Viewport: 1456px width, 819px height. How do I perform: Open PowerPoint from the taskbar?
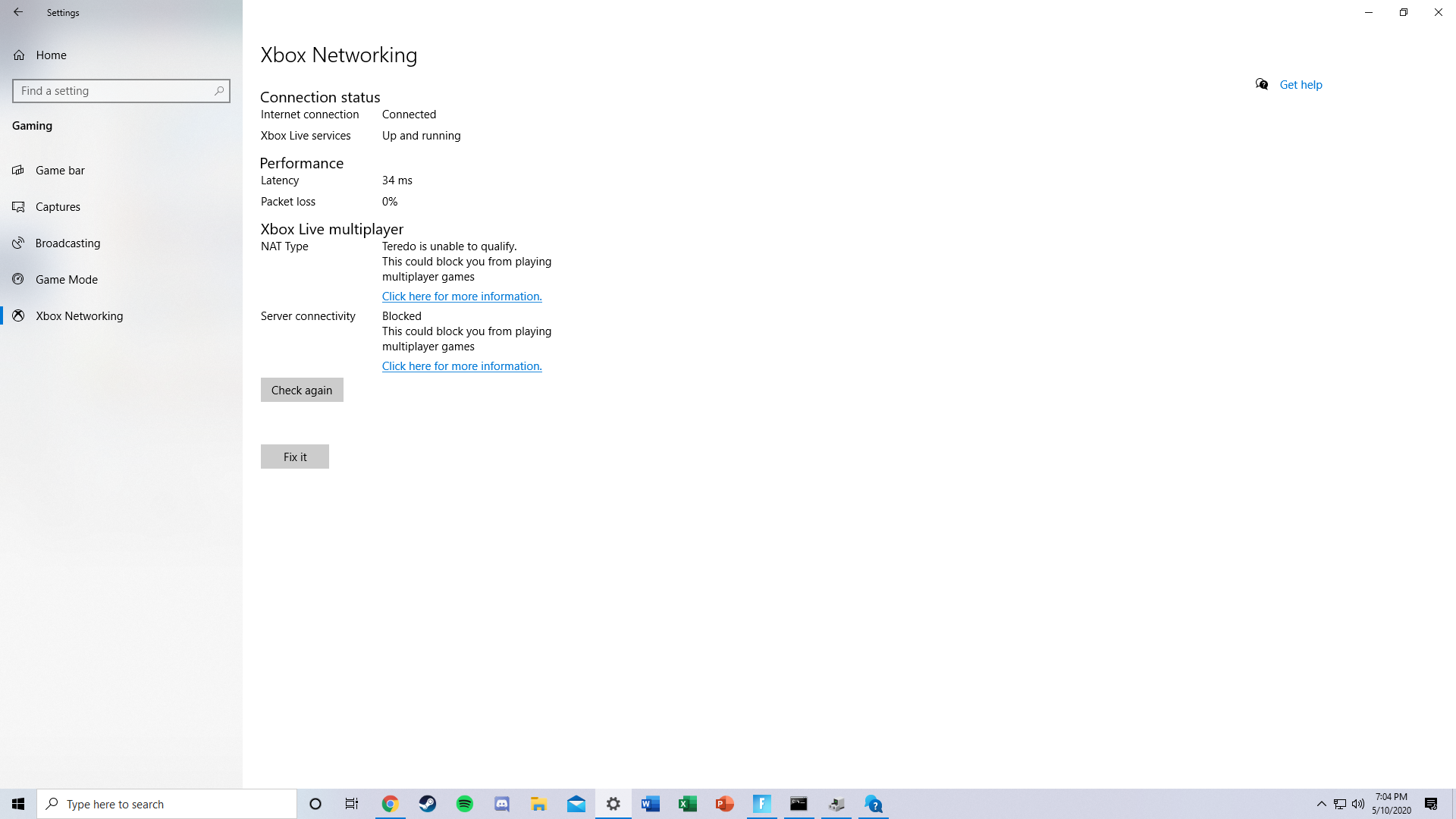pyautogui.click(x=725, y=804)
